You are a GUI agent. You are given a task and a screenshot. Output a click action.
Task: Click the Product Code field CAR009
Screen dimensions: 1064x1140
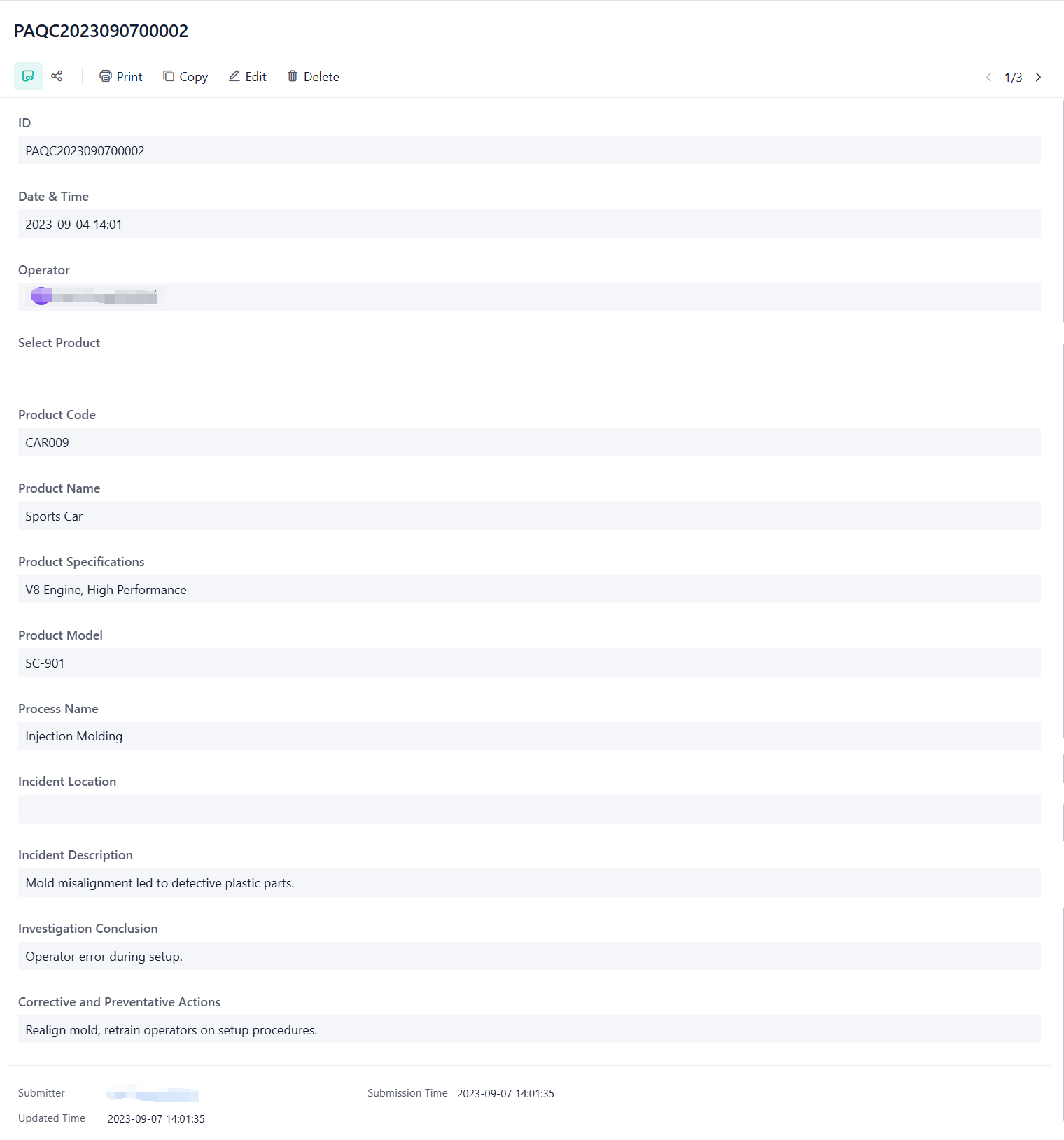pyautogui.click(x=528, y=442)
